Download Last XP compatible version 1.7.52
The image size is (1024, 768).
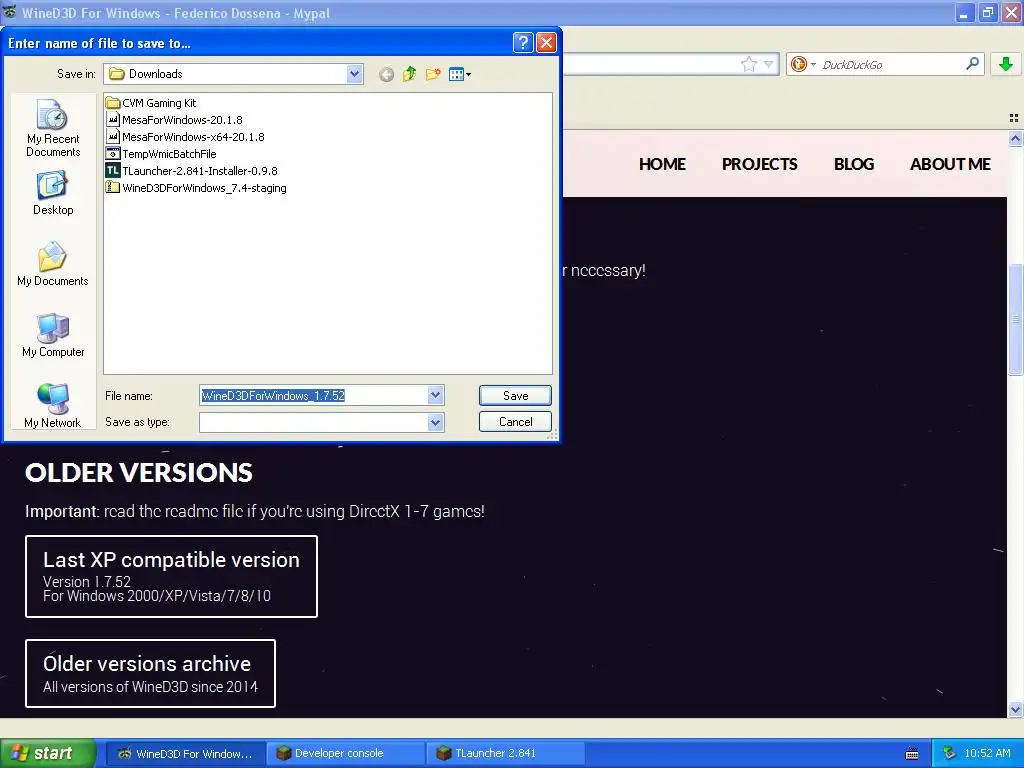171,577
